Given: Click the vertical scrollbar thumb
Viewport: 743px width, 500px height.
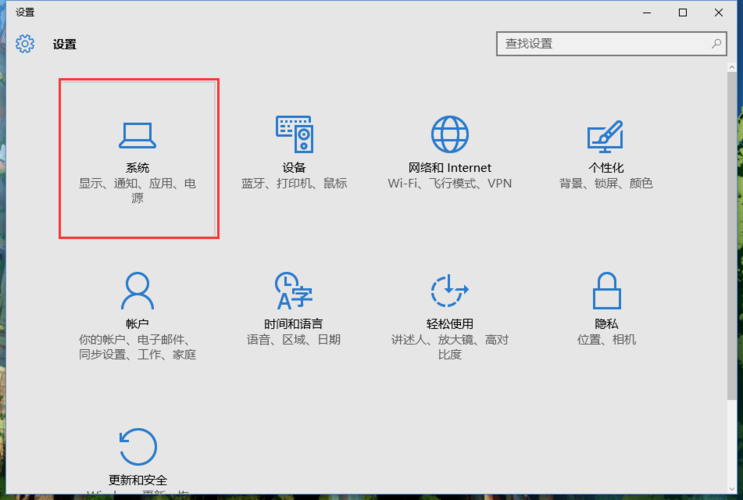Looking at the screenshot, I should click(732, 236).
